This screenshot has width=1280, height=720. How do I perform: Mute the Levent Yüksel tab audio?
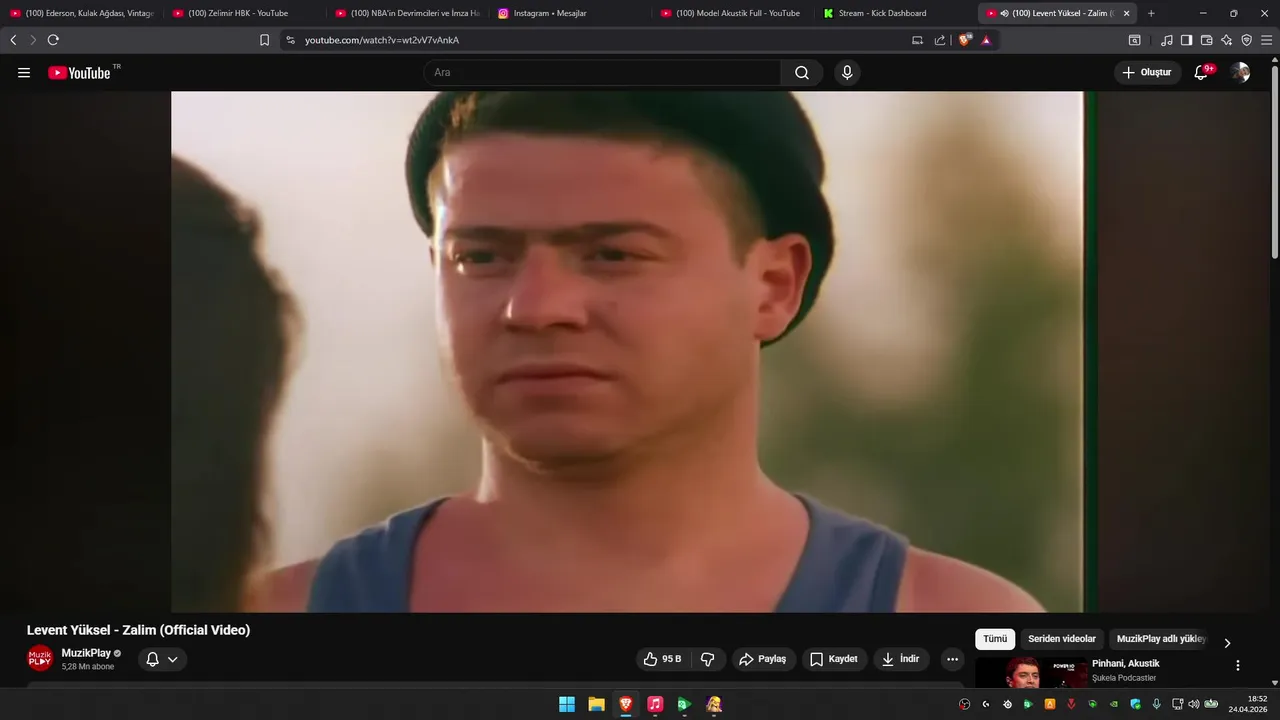pyautogui.click(x=1004, y=13)
